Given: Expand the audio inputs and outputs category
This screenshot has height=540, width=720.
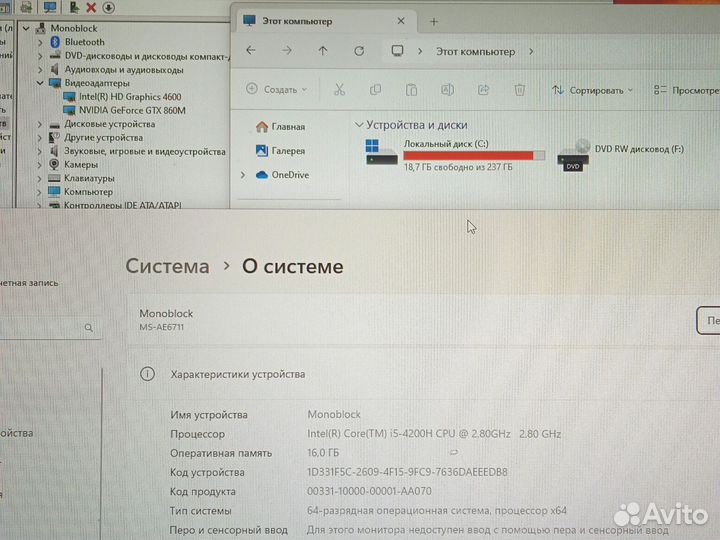Looking at the screenshot, I should click(40, 70).
